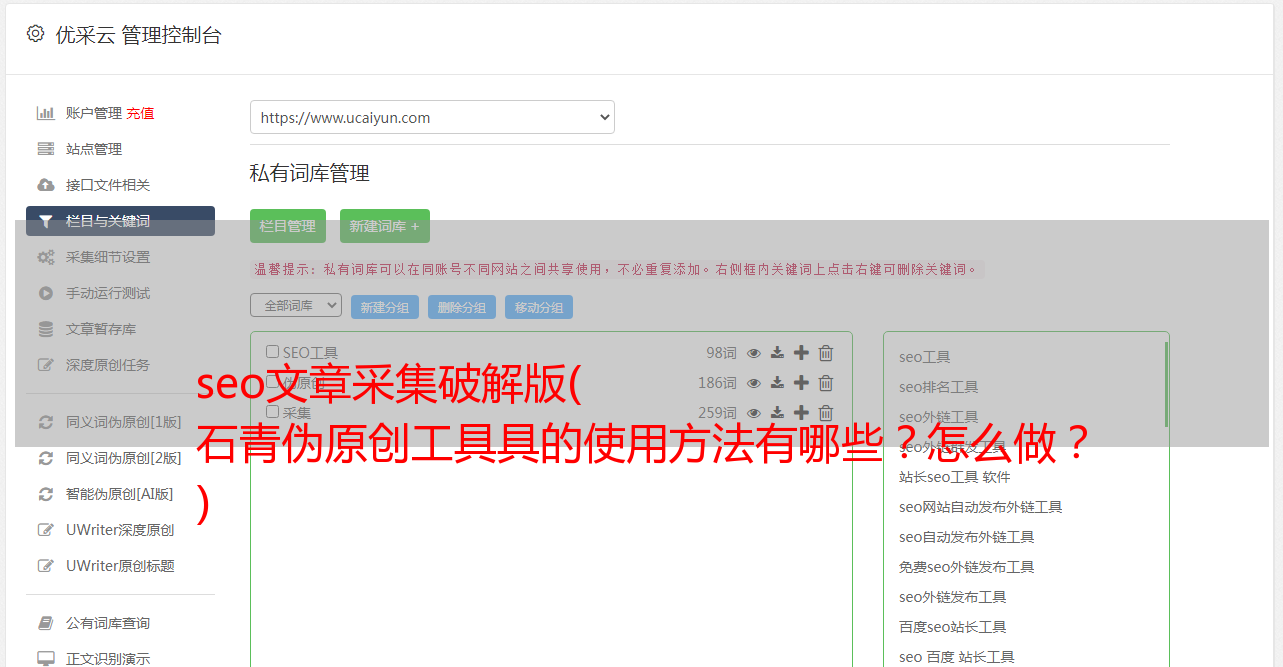Click the edit icon for UWriter深度原创
Viewport: 1283px width, 667px height.
pyautogui.click(x=45, y=530)
